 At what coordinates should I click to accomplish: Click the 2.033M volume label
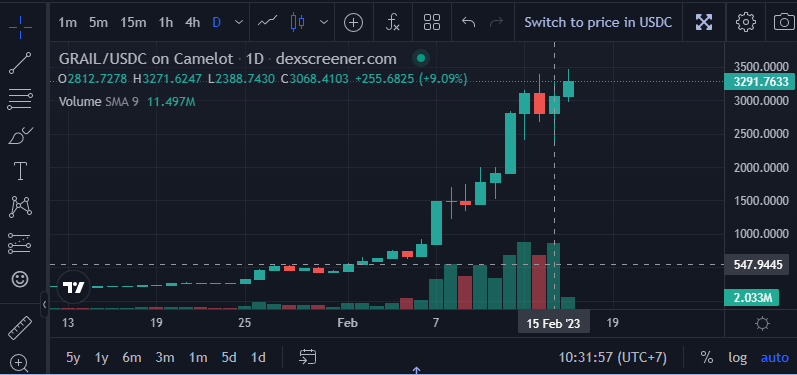751,298
